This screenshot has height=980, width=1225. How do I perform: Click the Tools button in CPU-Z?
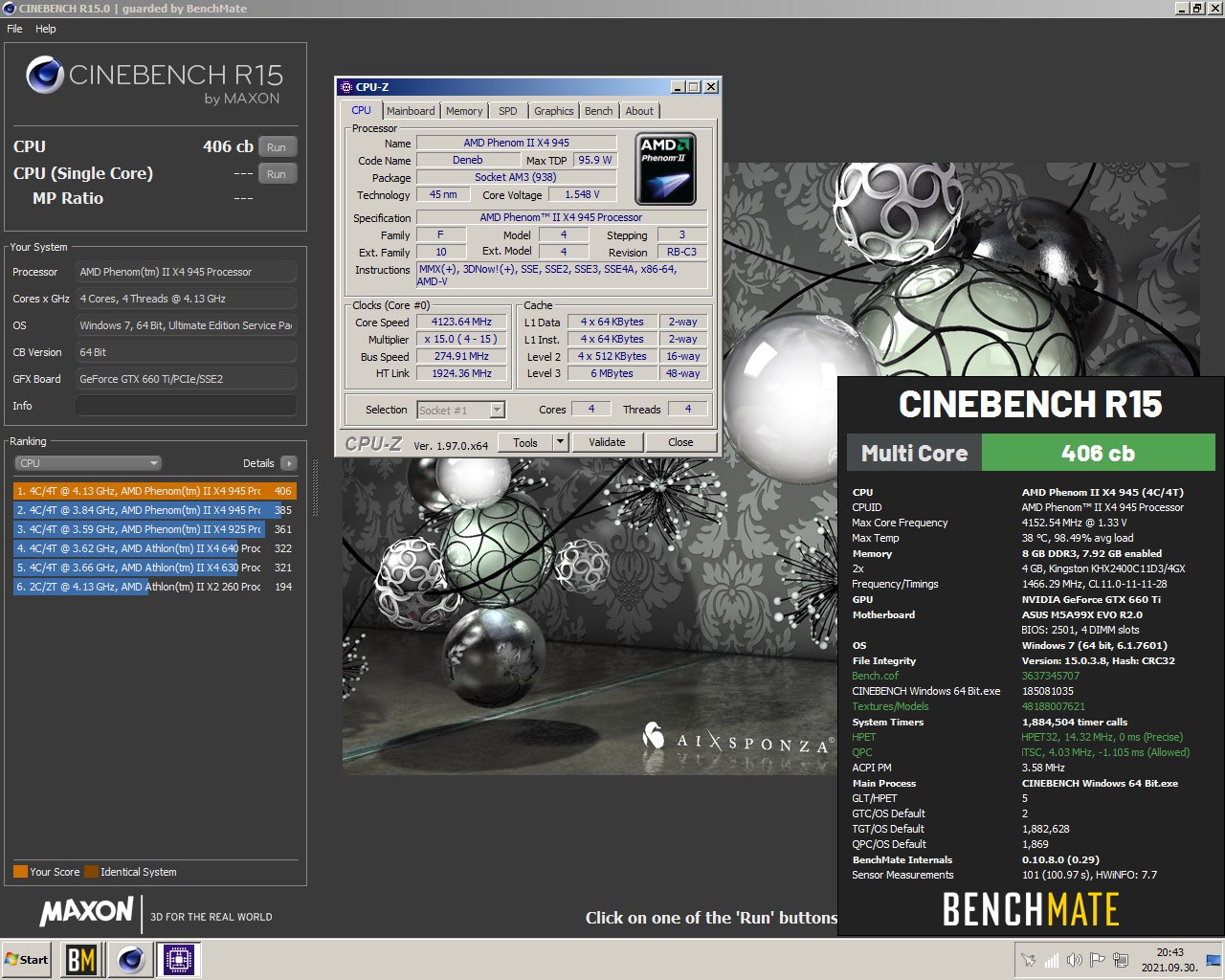(x=525, y=442)
